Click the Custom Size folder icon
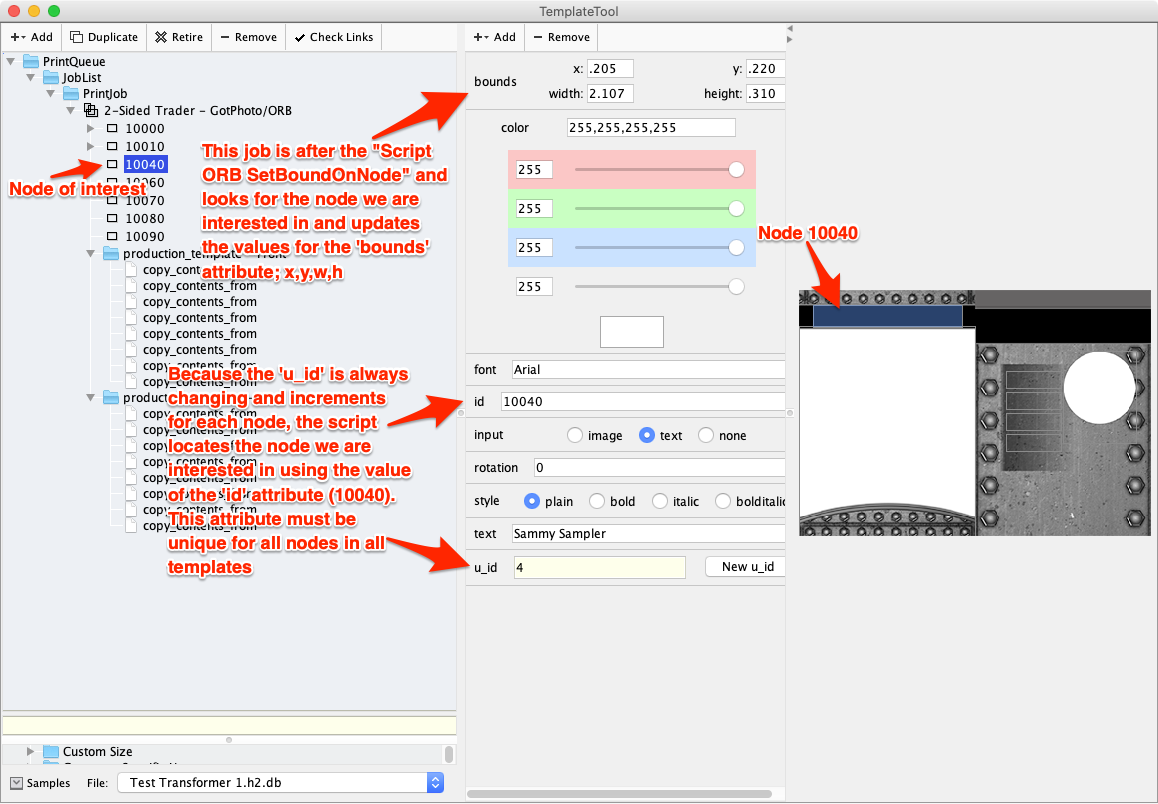The width and height of the screenshot is (1158, 804). 50,752
